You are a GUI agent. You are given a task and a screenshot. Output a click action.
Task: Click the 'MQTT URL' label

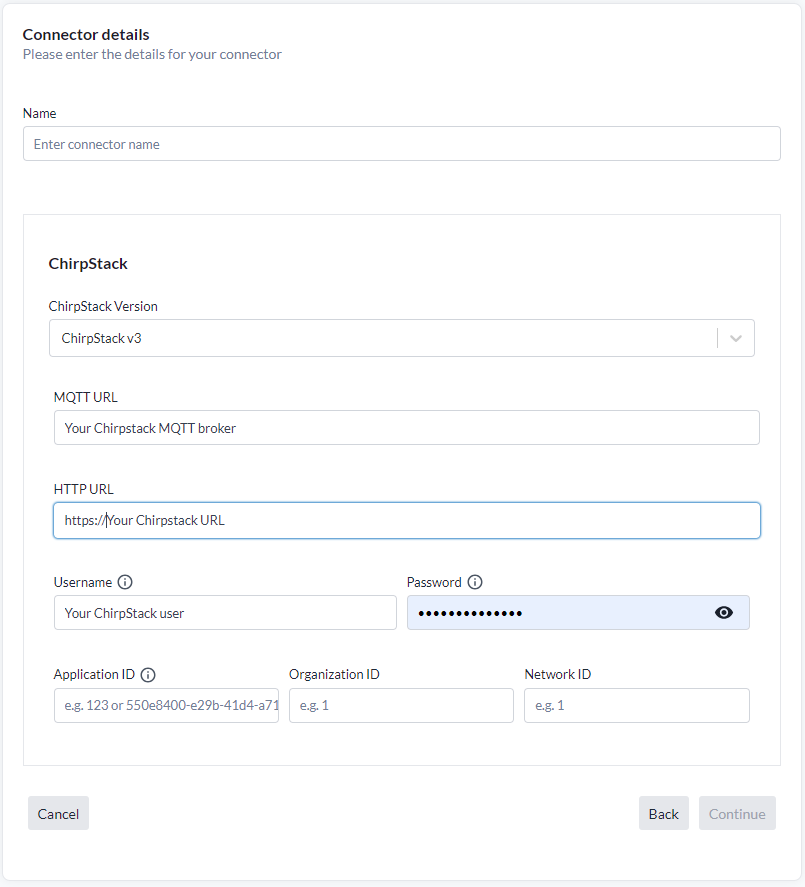(x=85, y=398)
